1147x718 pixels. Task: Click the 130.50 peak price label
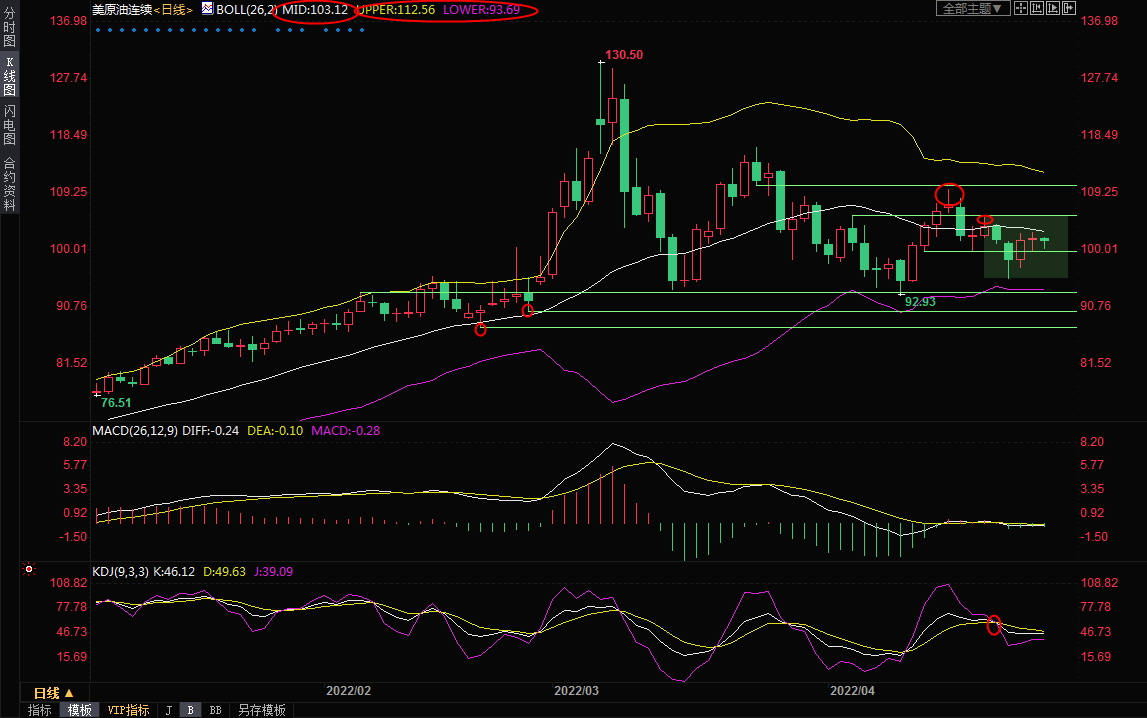tap(624, 55)
